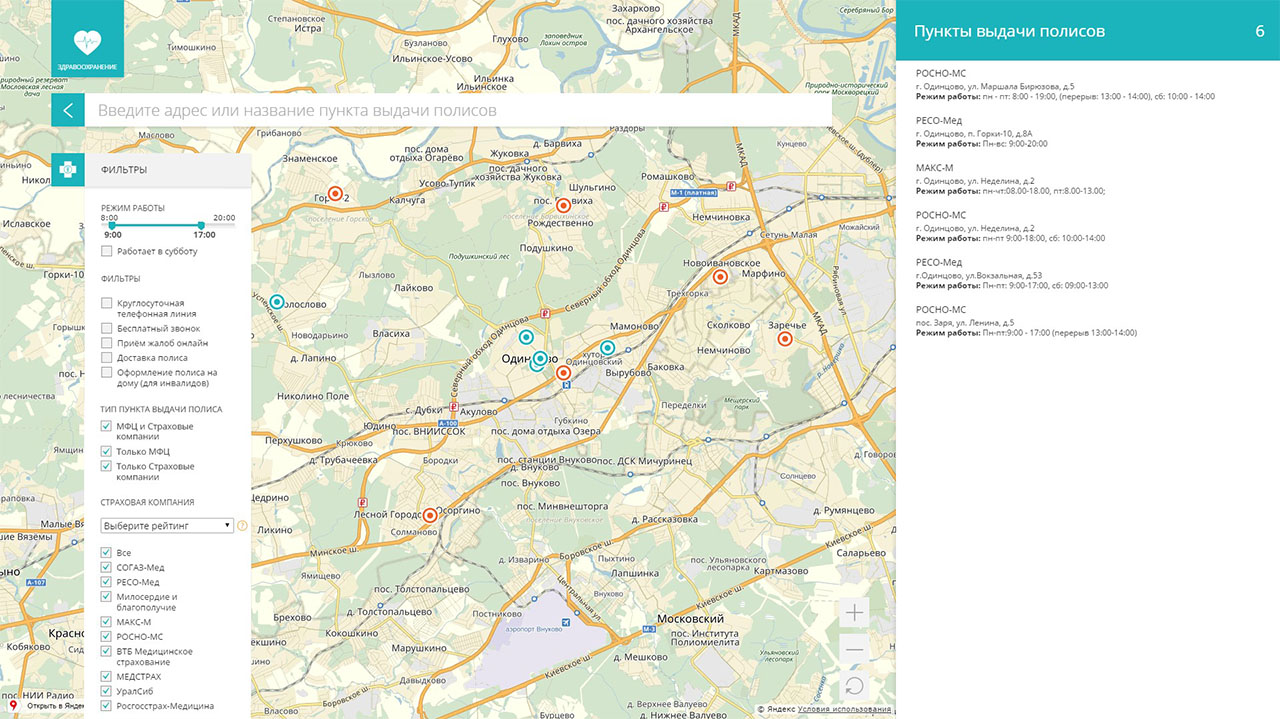Click the Yandex pin icon at bottom left
This screenshot has width=1280, height=719.
coord(14,706)
